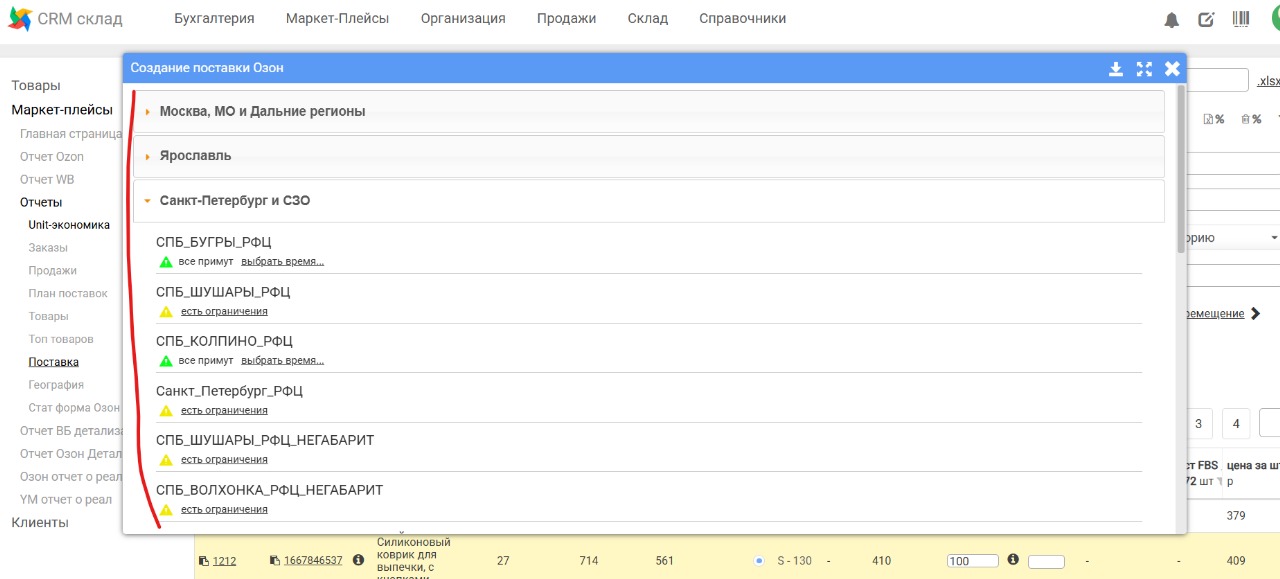Click the edit note icon in header
Screen dimensions: 1280x579
click(x=1206, y=19)
